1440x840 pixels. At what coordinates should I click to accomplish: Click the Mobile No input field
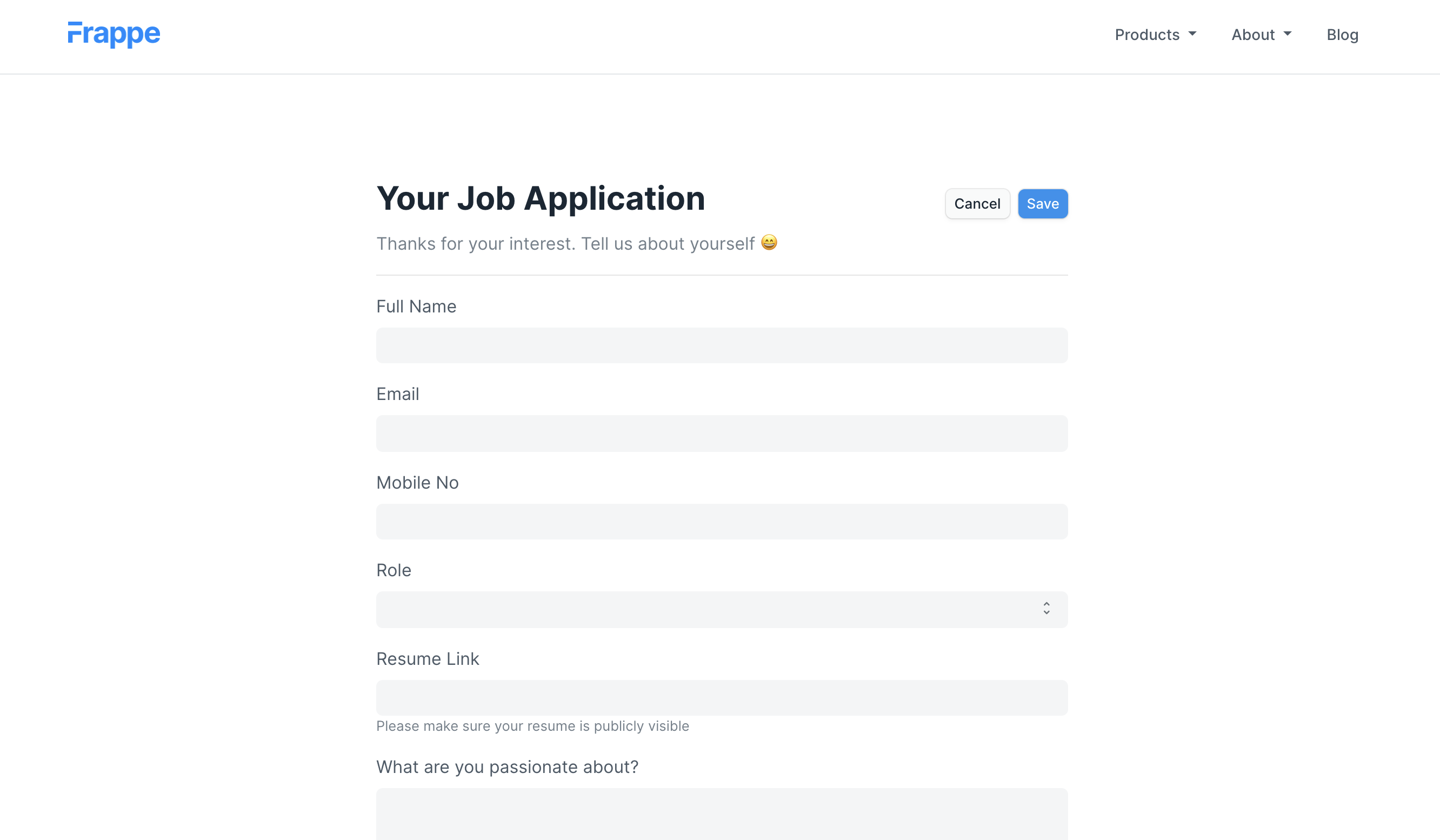click(x=721, y=521)
